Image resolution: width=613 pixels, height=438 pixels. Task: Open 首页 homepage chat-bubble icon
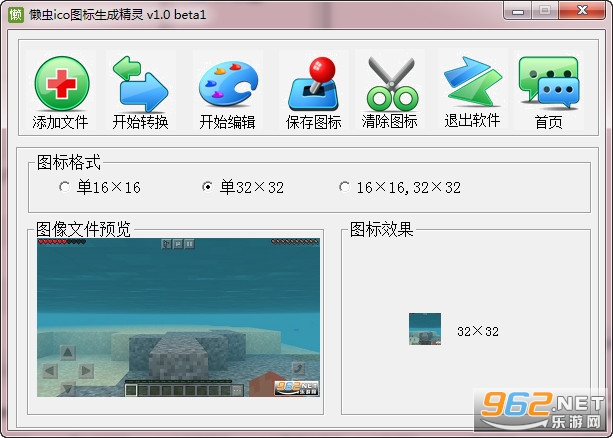point(548,91)
